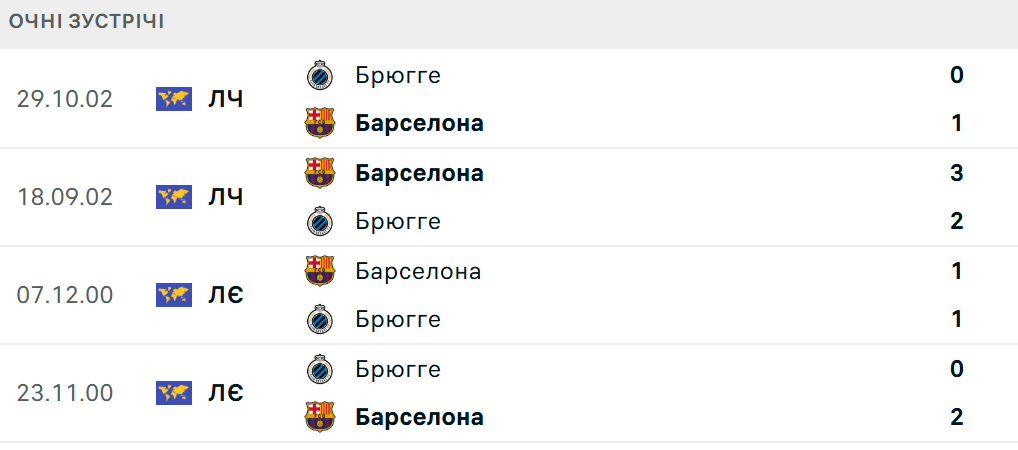Open Барселона team link in 07.12.00 match
This screenshot has height=450, width=1018.
(x=418, y=271)
